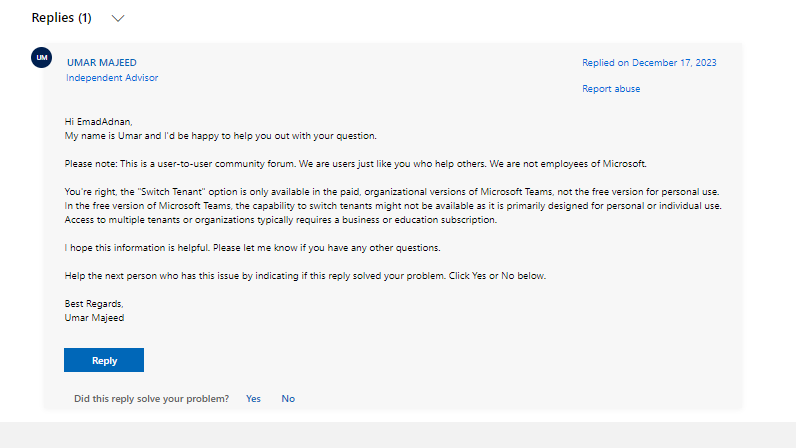Click the 'Help the next person' line
796x448 pixels.
(305, 275)
